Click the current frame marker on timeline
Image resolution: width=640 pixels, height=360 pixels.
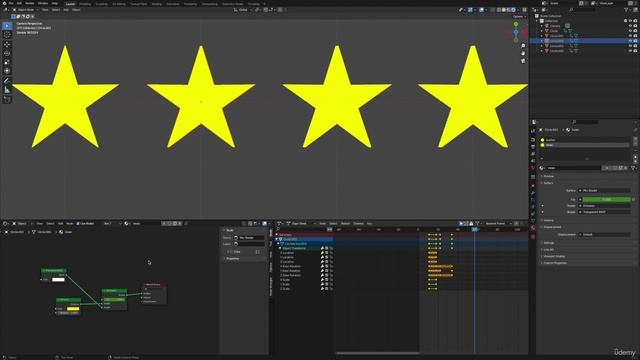[474, 230]
